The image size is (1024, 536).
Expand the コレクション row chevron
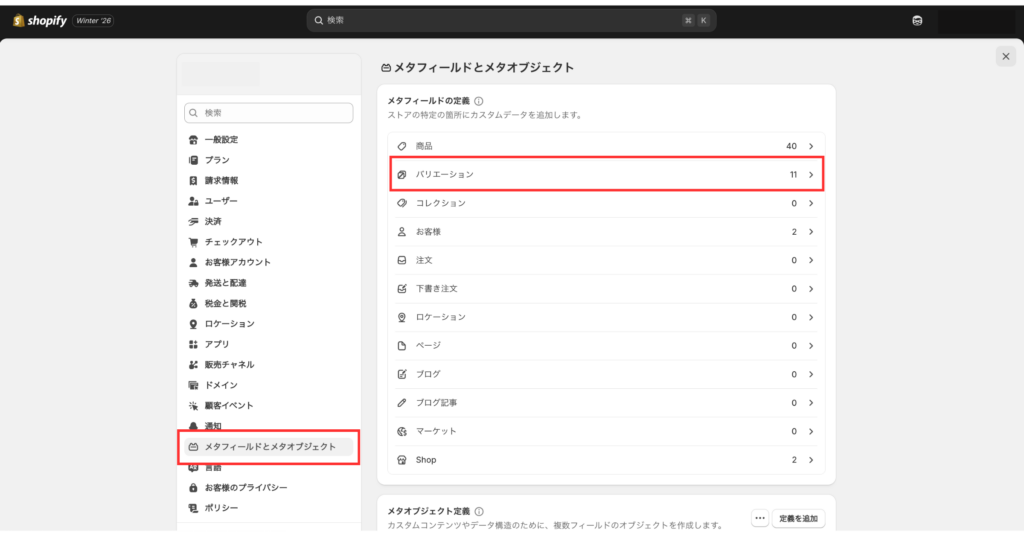pyautogui.click(x=811, y=204)
